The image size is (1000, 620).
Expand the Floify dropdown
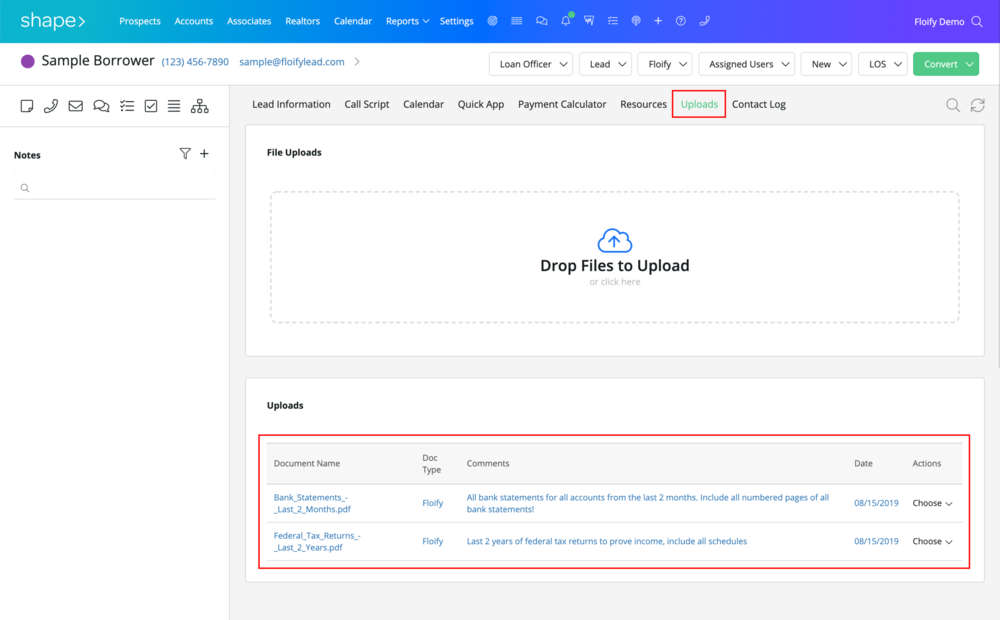tap(665, 64)
